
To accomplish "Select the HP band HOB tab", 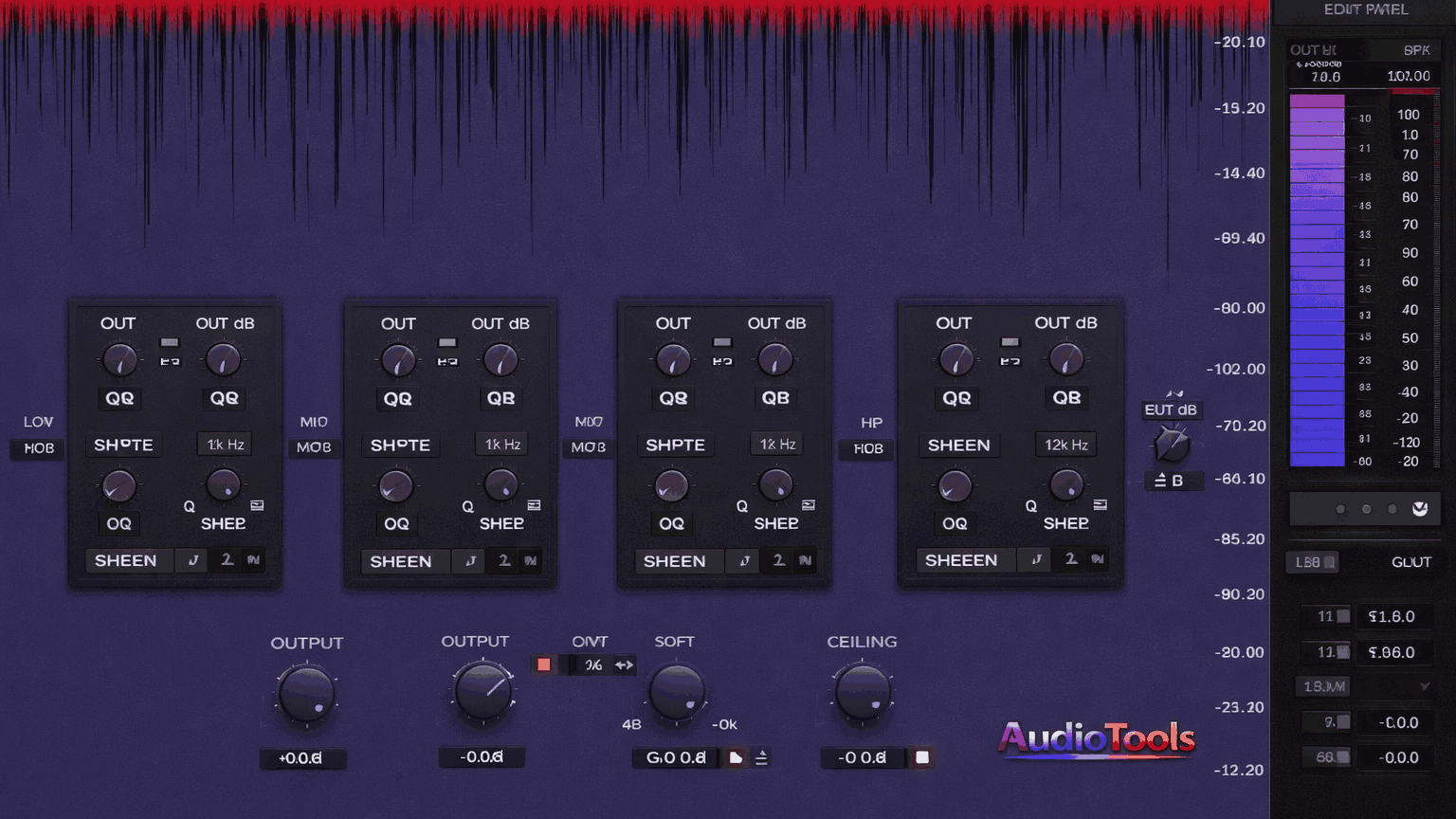I will coord(867,448).
